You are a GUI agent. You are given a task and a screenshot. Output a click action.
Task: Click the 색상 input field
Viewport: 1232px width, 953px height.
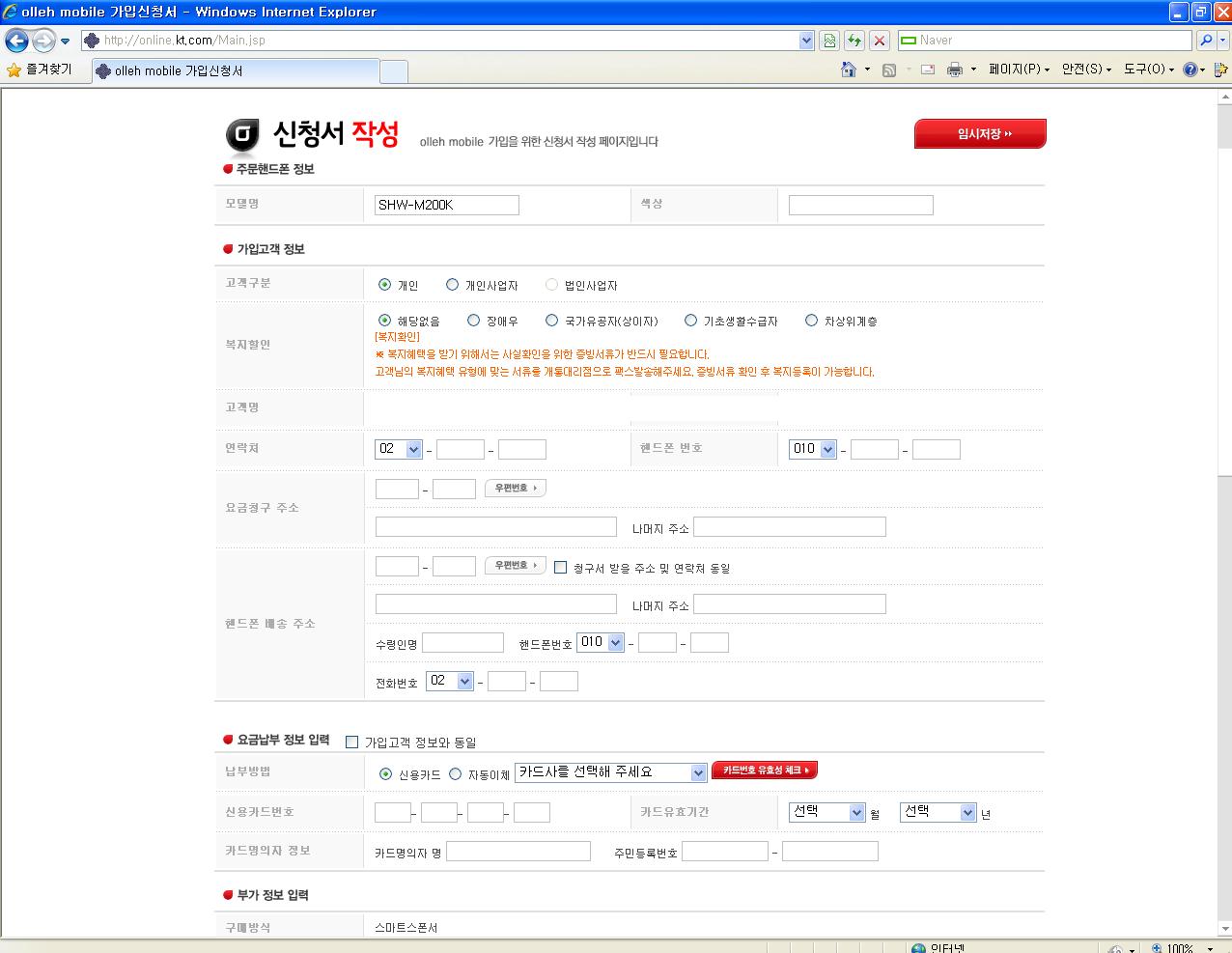[x=861, y=205]
